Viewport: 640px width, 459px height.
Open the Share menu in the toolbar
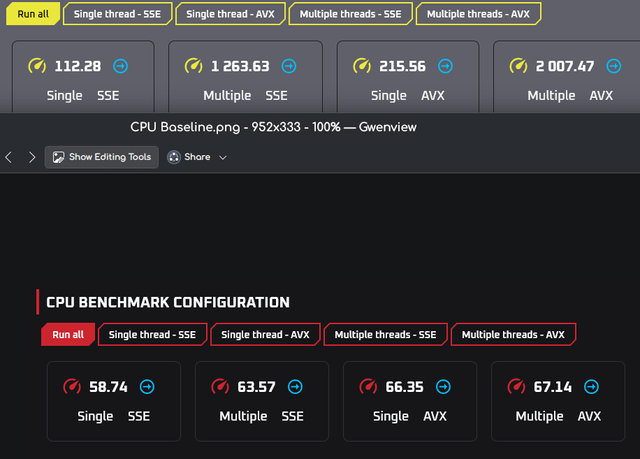point(189,157)
